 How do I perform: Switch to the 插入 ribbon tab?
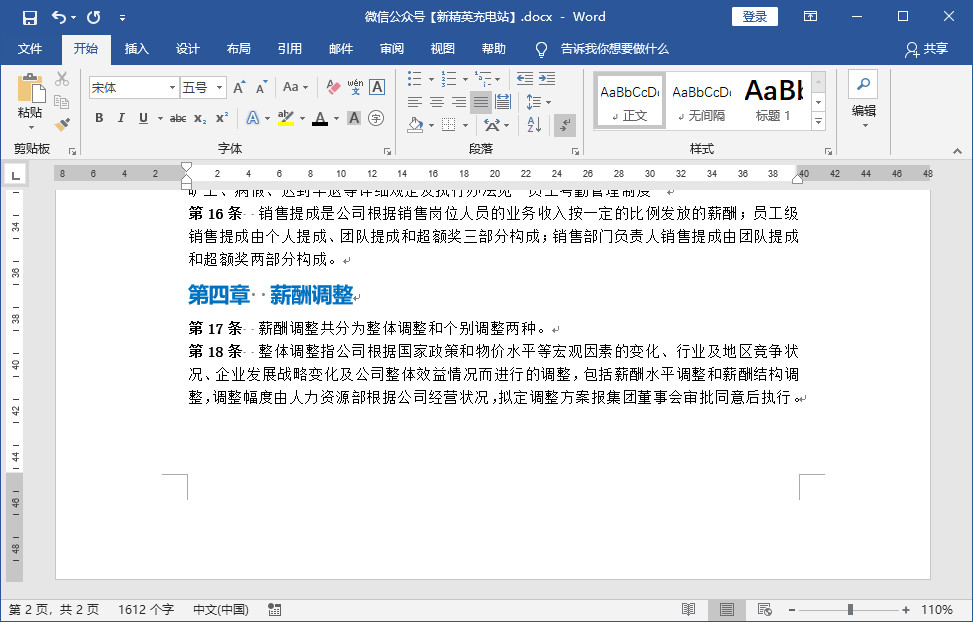tap(136, 48)
